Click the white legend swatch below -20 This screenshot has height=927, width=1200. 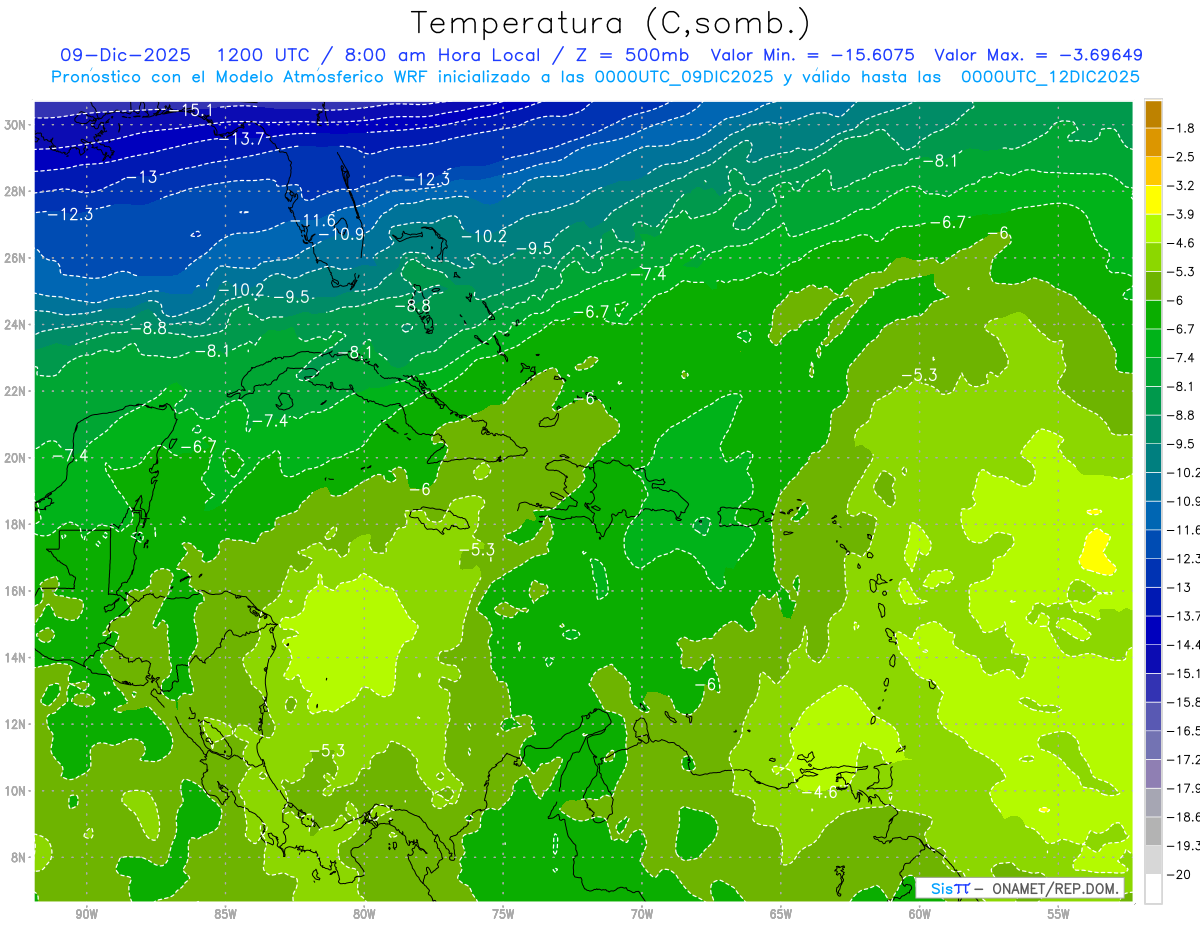[x=1153, y=889]
